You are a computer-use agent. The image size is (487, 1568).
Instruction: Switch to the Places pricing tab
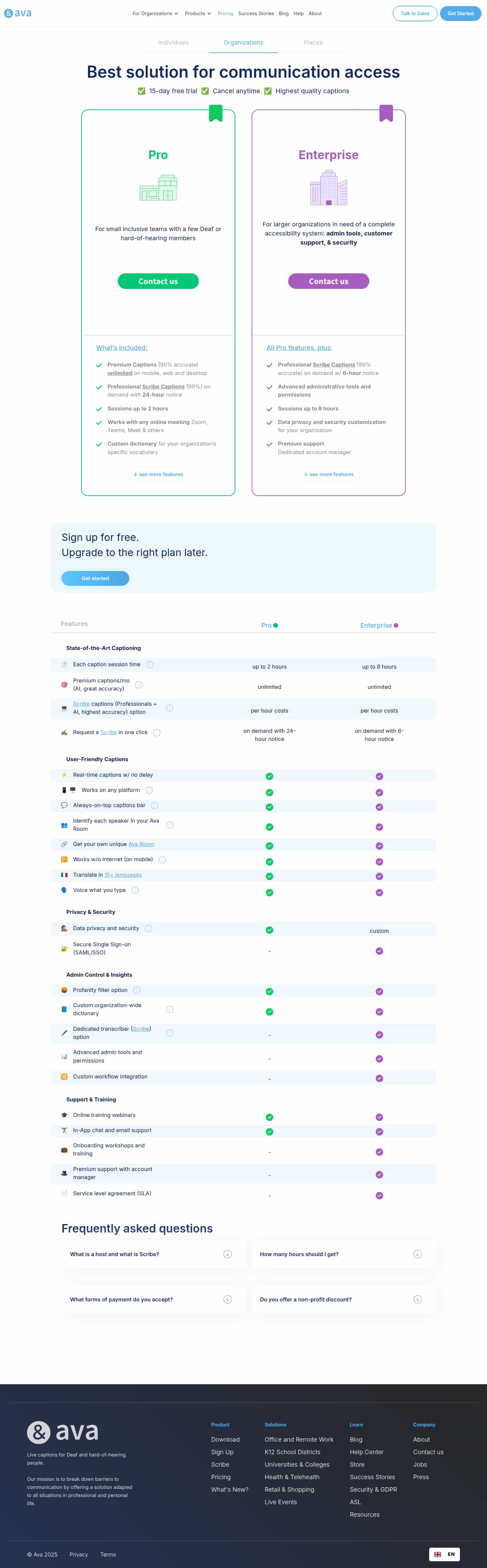pos(313,43)
